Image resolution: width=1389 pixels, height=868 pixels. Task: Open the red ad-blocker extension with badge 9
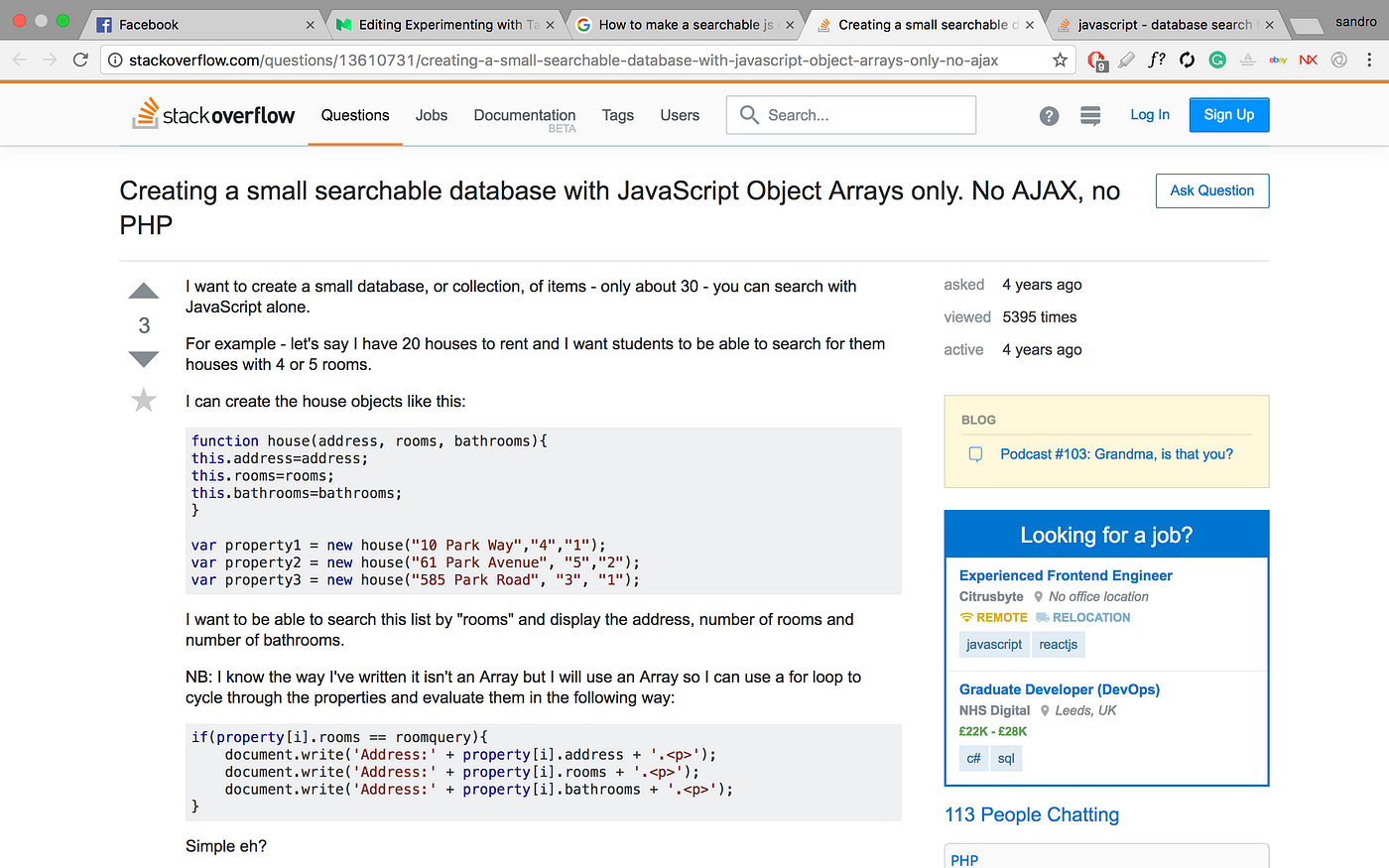(1097, 61)
